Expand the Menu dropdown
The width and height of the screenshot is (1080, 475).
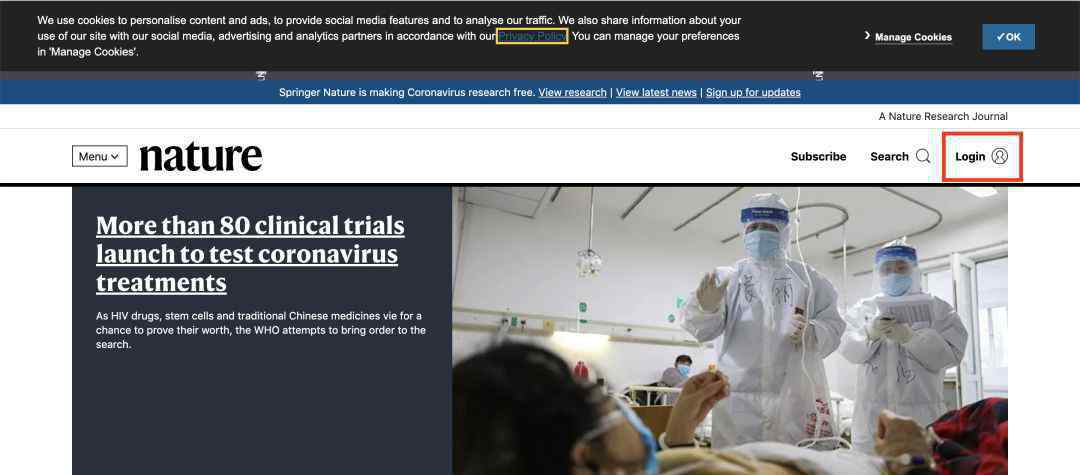click(99, 156)
